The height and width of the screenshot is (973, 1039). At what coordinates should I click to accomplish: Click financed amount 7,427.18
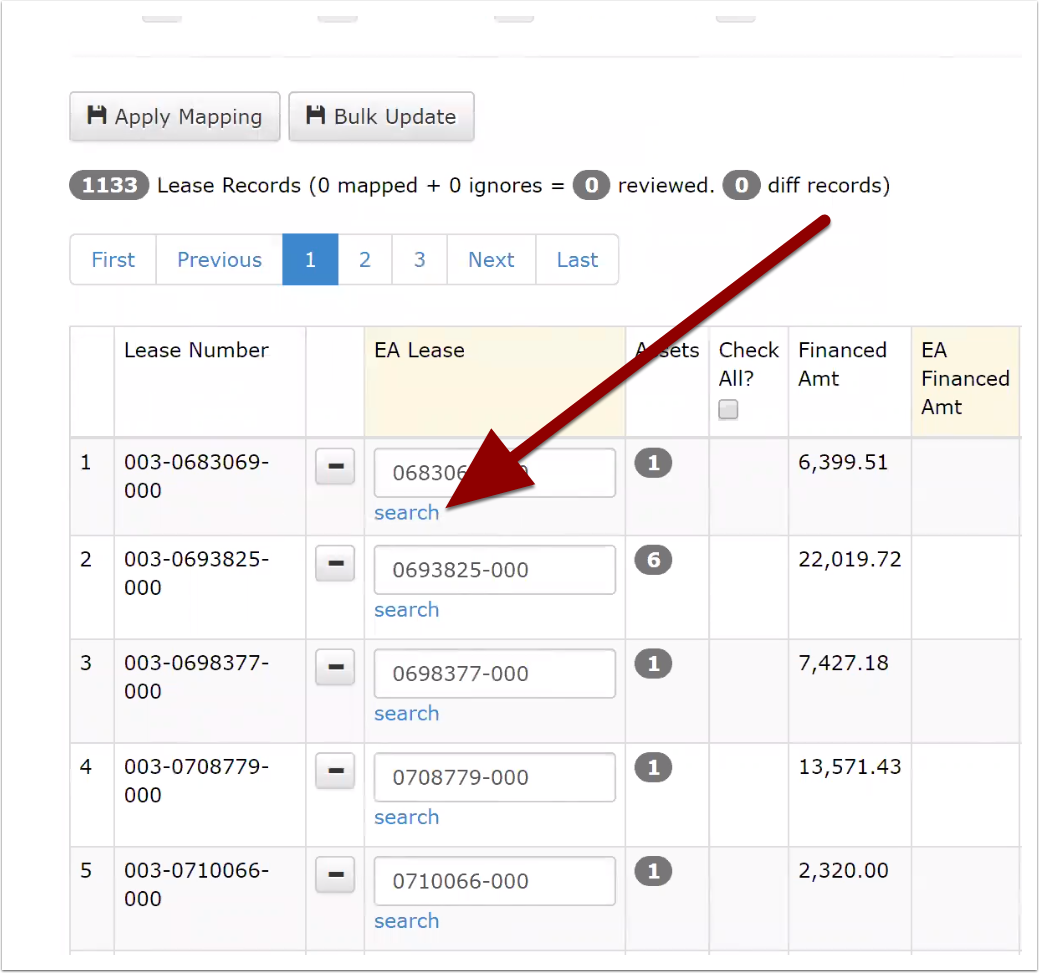tap(843, 663)
